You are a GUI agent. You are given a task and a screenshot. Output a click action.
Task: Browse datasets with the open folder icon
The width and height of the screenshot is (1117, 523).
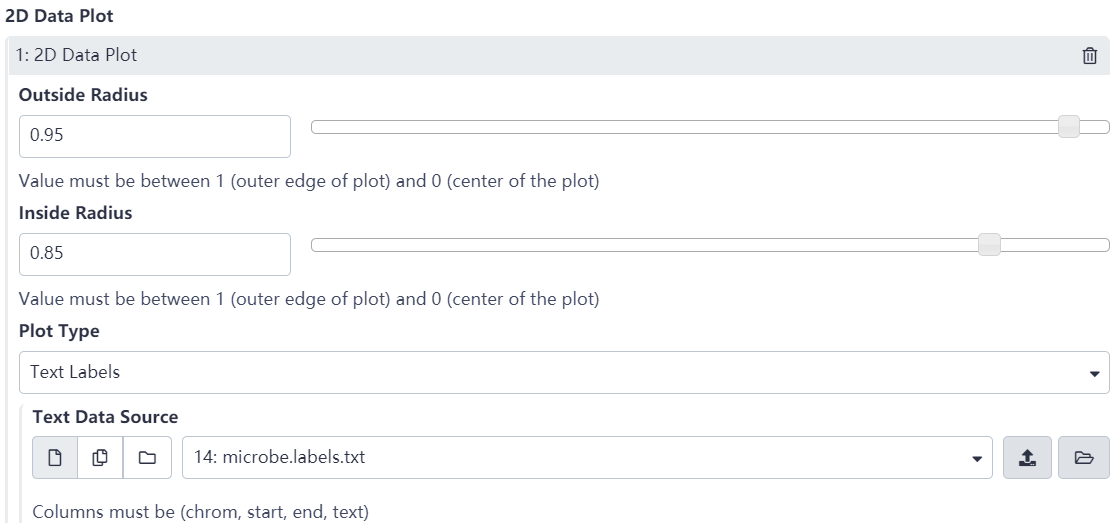click(x=1081, y=458)
